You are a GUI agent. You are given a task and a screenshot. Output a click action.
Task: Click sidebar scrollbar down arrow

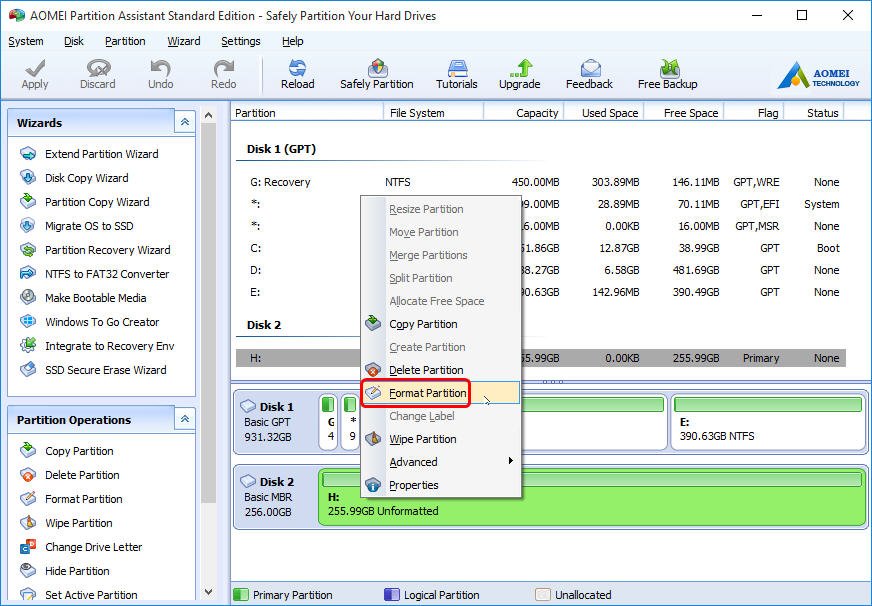[x=209, y=592]
